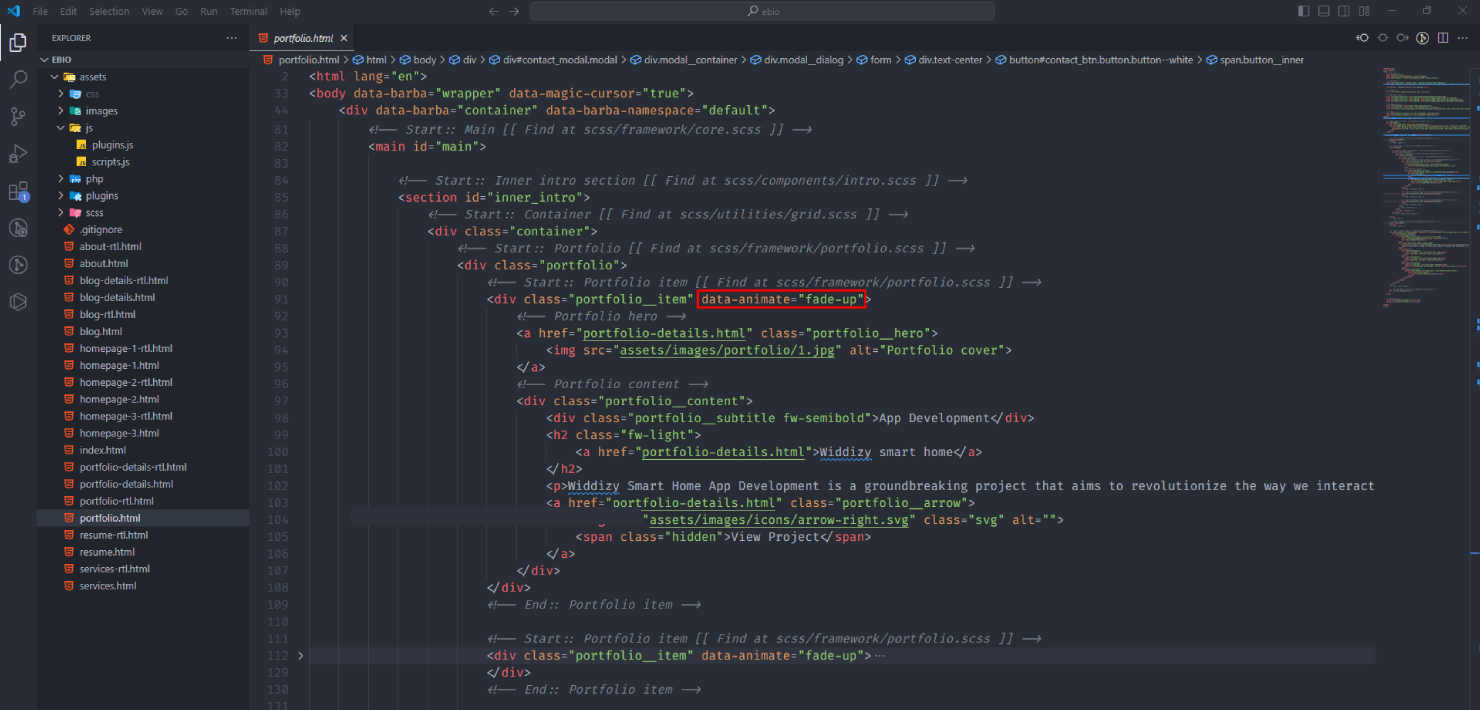Click the next change icon in editor toolbar
The width and height of the screenshot is (1480, 710).
point(1402,38)
